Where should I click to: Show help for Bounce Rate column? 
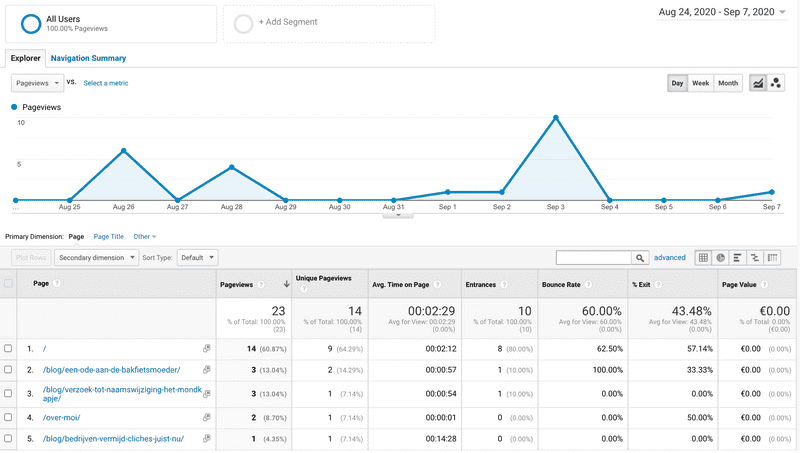[588, 285]
